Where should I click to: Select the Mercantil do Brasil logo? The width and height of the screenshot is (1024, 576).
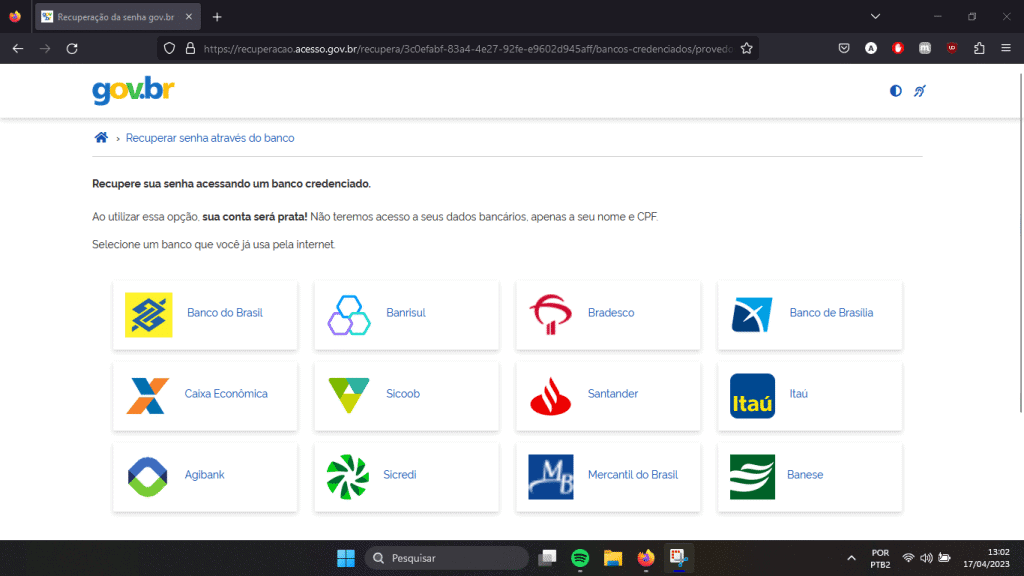tap(551, 477)
